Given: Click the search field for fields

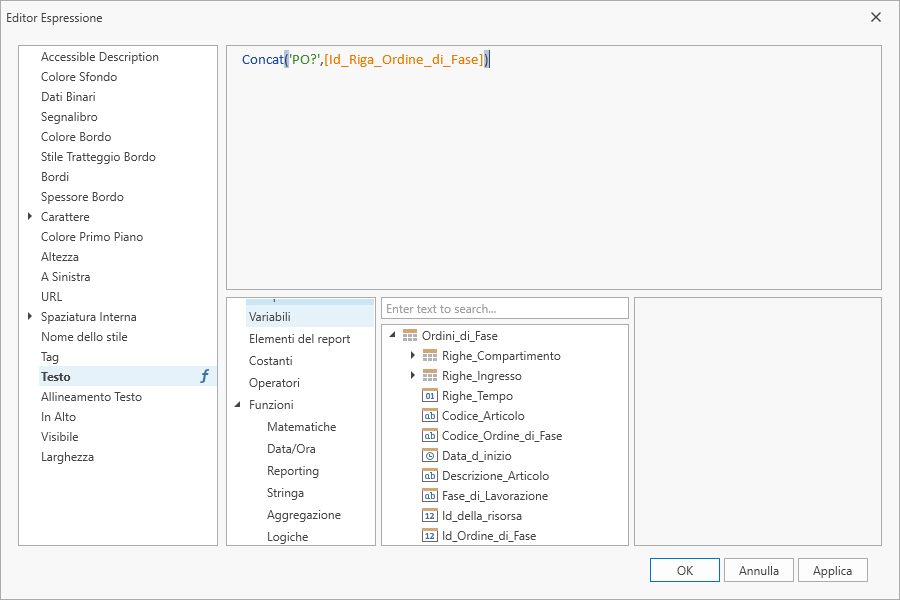Looking at the screenshot, I should point(505,308).
